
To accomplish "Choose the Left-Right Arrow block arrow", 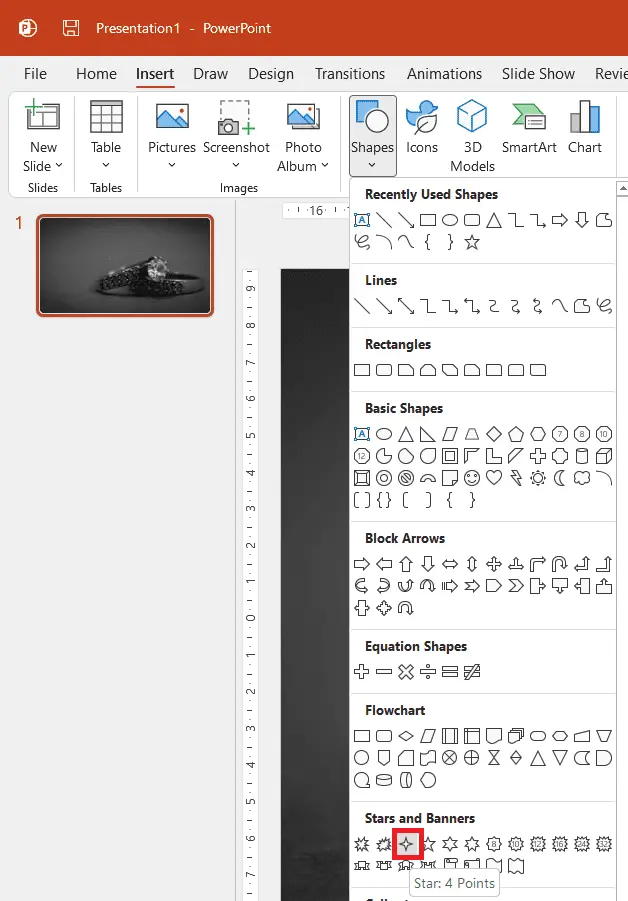I will point(450,564).
